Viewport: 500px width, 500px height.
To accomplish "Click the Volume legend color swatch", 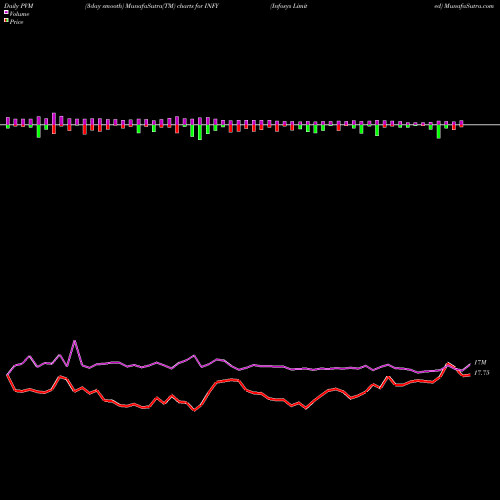I will click(6, 12).
